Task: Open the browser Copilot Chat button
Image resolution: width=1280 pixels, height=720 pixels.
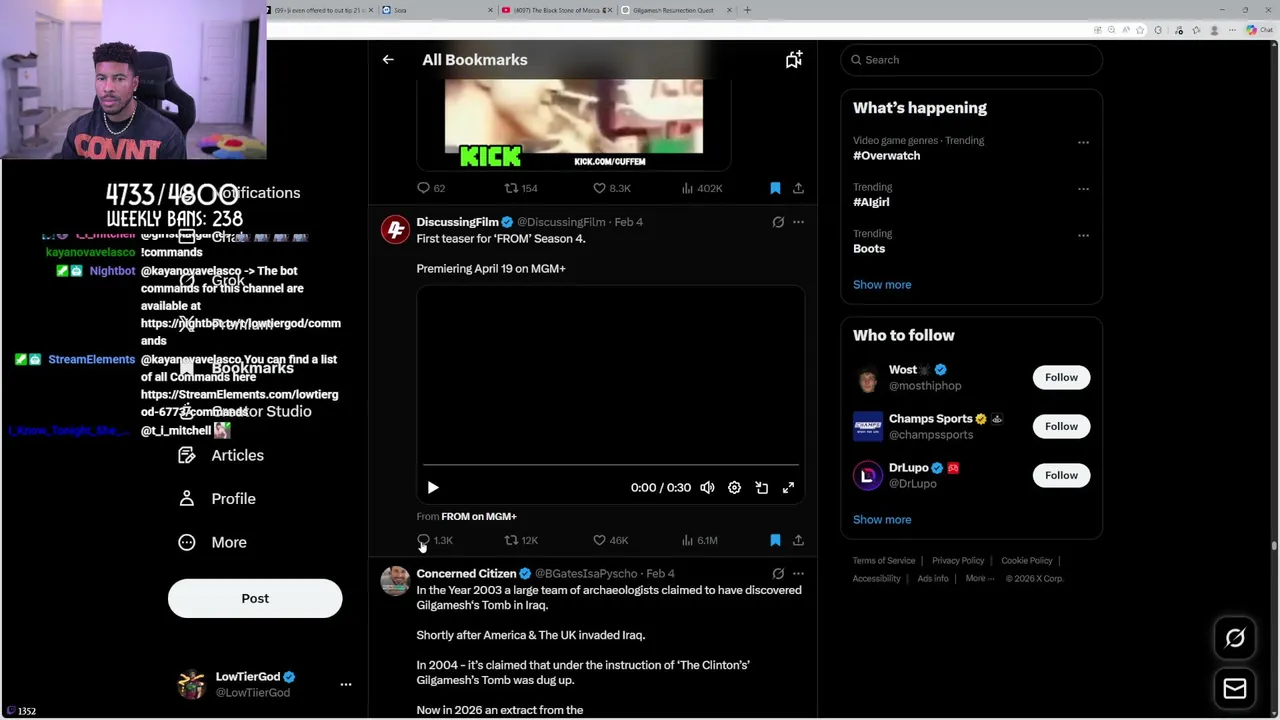Action: coord(1258,30)
